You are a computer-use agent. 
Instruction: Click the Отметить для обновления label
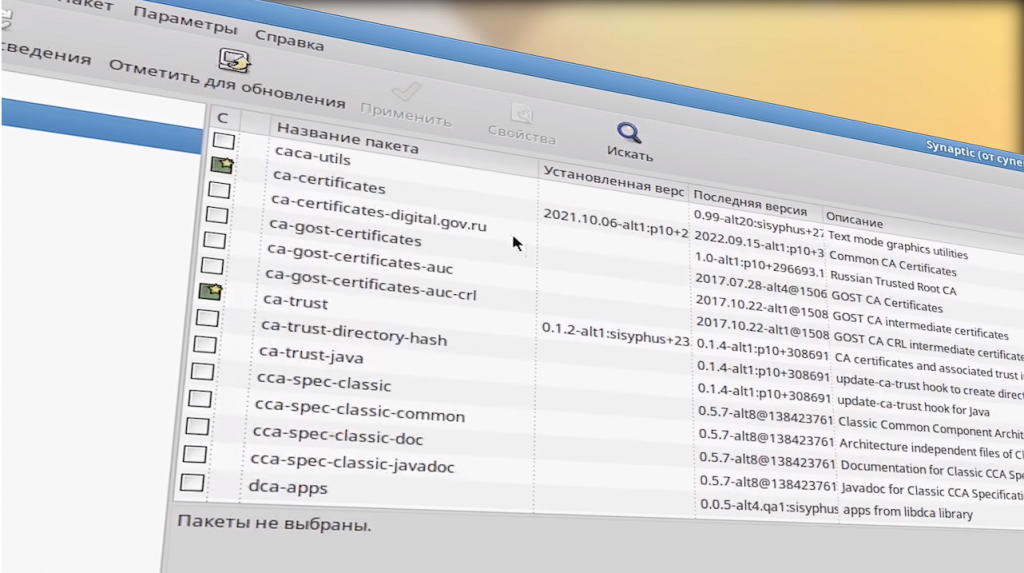click(227, 84)
